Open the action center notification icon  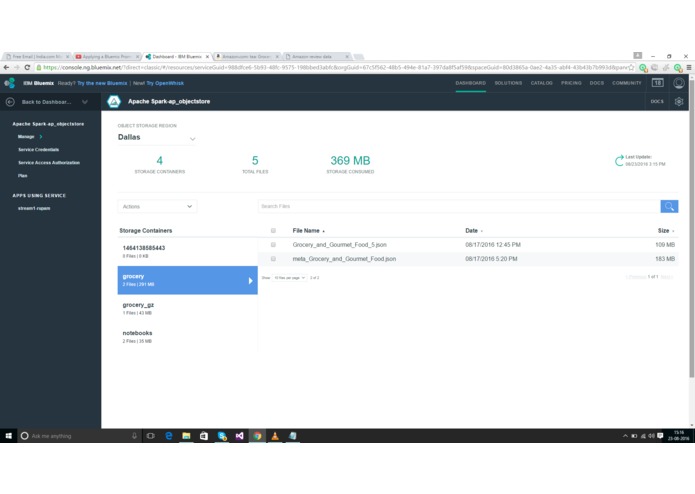coord(660,436)
